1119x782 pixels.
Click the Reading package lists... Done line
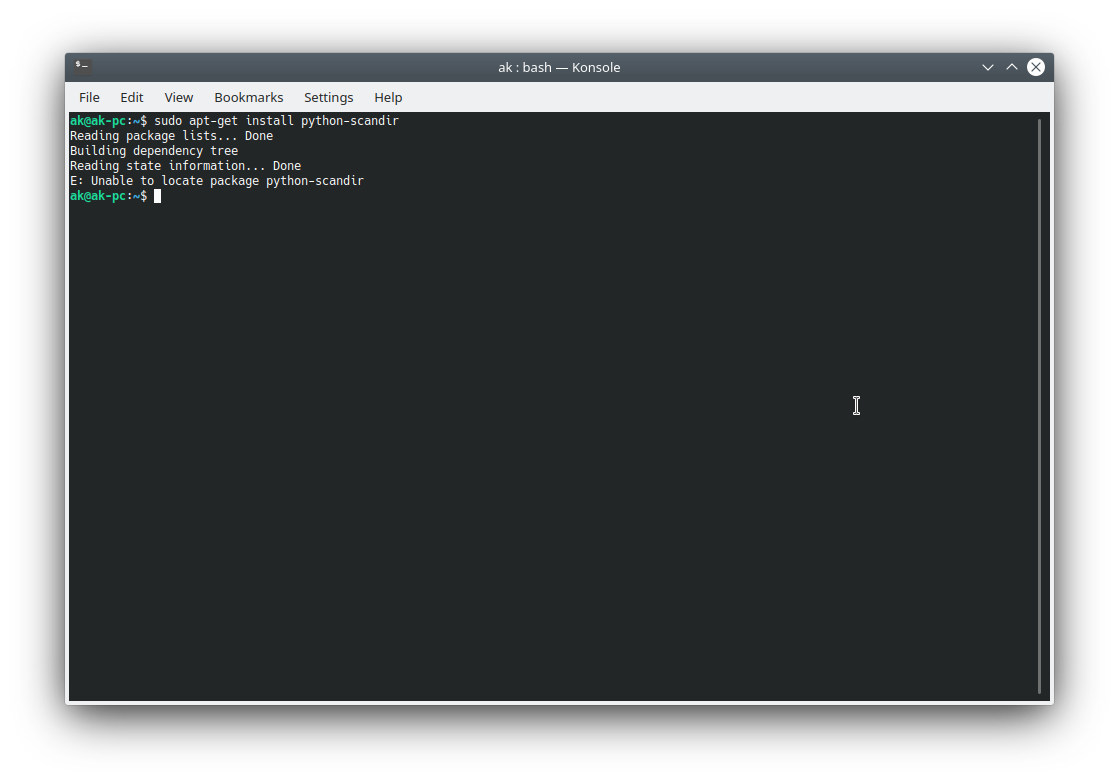[170, 135]
